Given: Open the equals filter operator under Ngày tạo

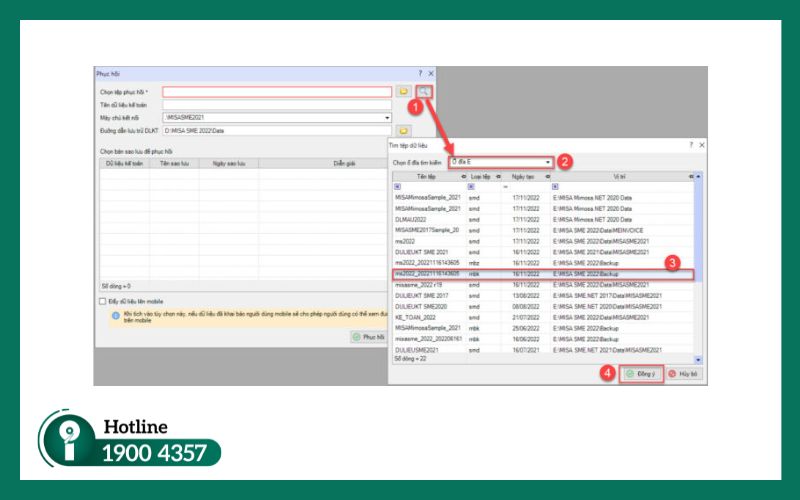Looking at the screenshot, I should click(x=506, y=187).
